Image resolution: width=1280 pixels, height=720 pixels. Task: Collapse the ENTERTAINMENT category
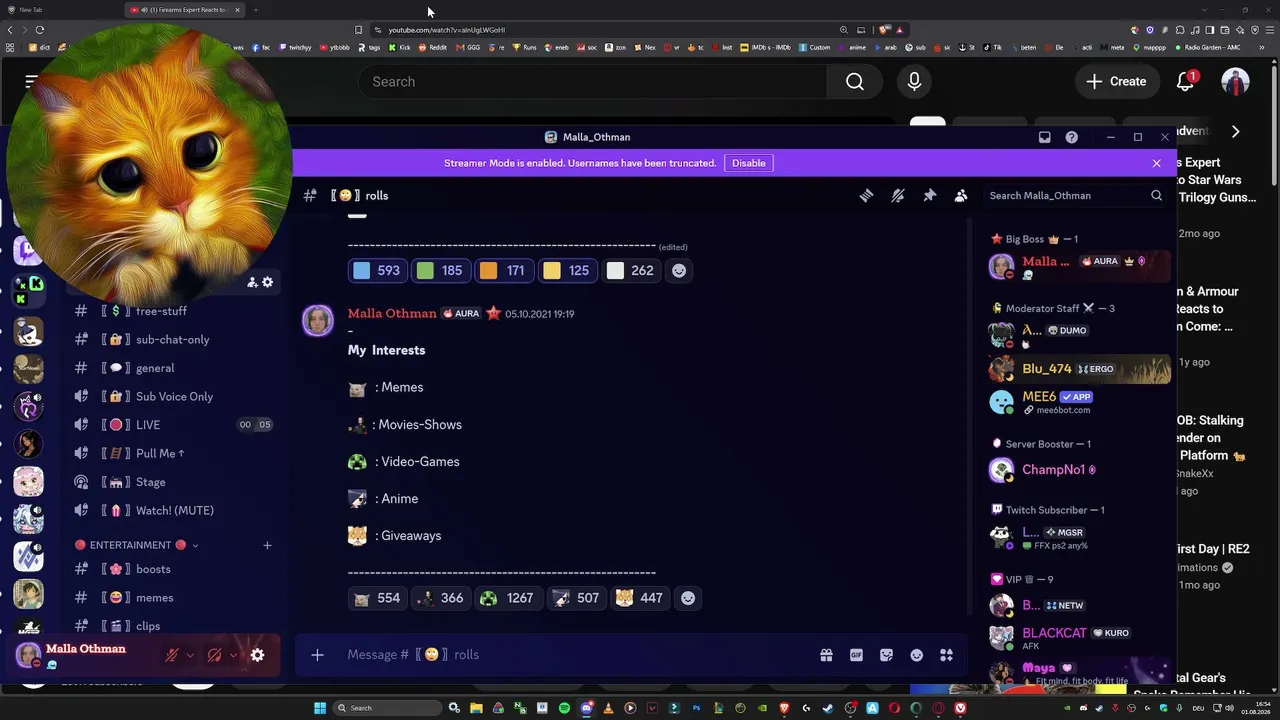(x=136, y=545)
